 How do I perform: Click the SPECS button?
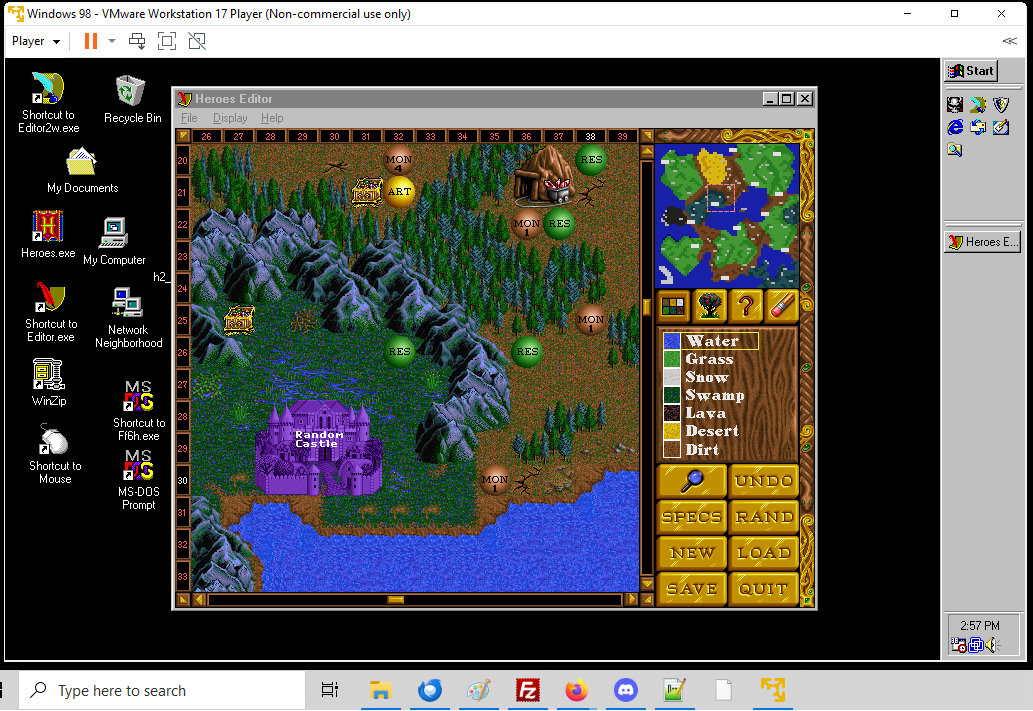[x=692, y=517]
